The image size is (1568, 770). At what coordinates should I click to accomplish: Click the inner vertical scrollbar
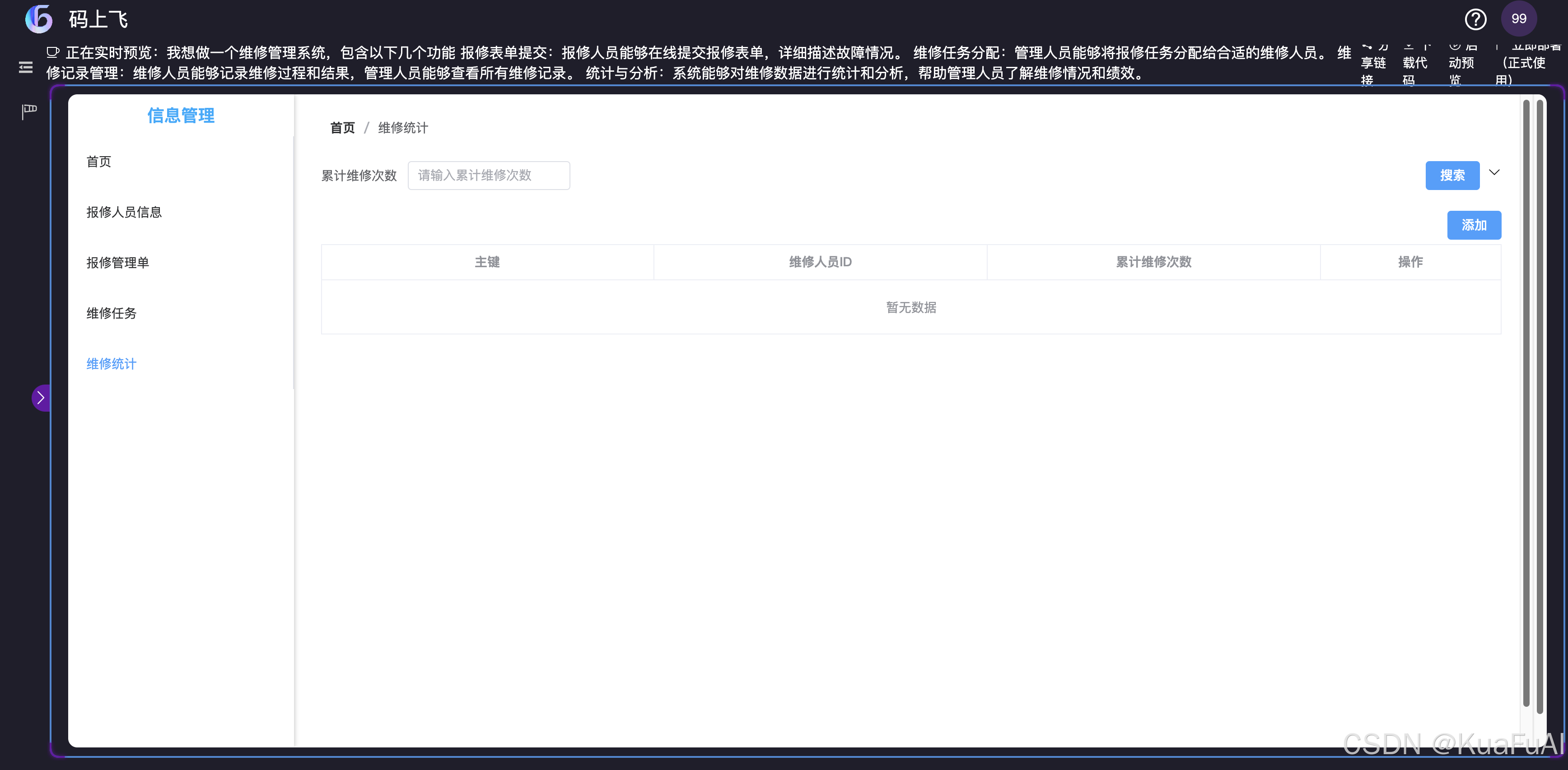coord(1526,401)
